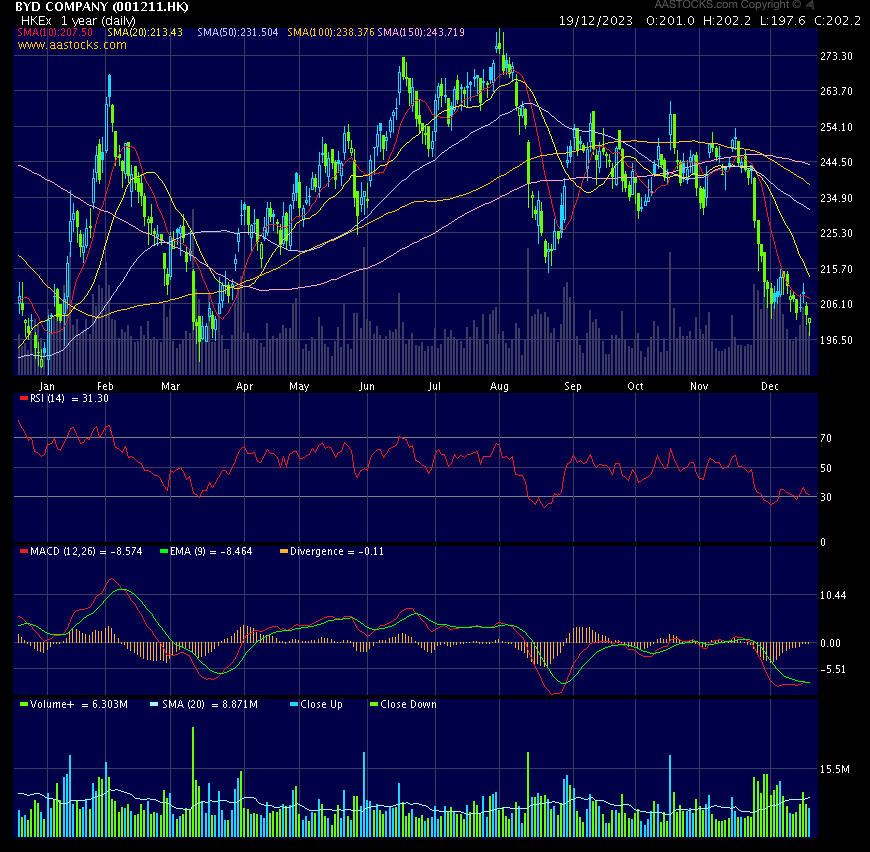The height and width of the screenshot is (852, 870).
Task: Select the SMA(10):207.50 legend text
Action: 55,32
